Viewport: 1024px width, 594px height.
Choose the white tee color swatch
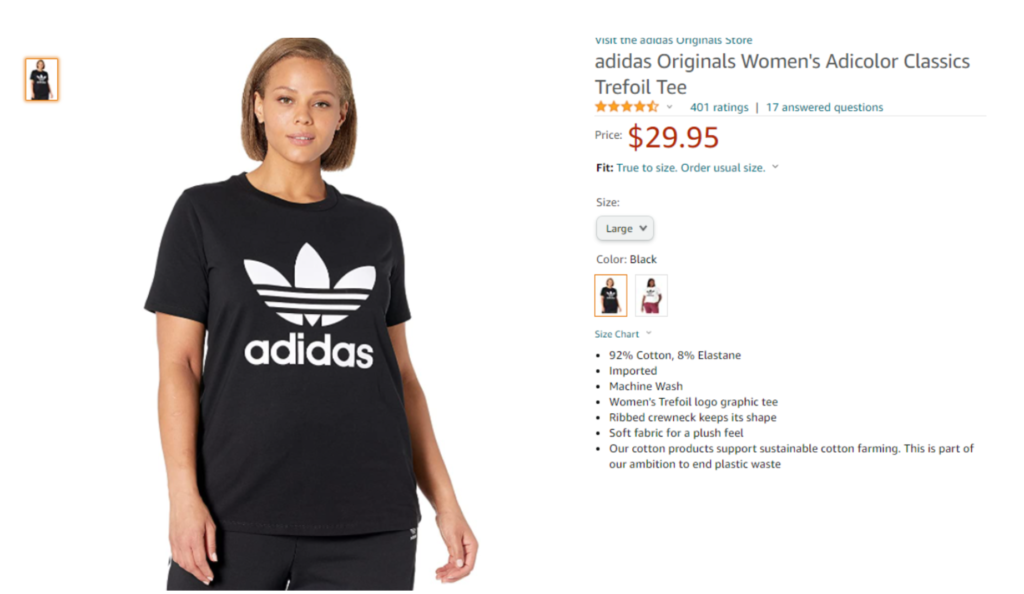click(x=651, y=295)
